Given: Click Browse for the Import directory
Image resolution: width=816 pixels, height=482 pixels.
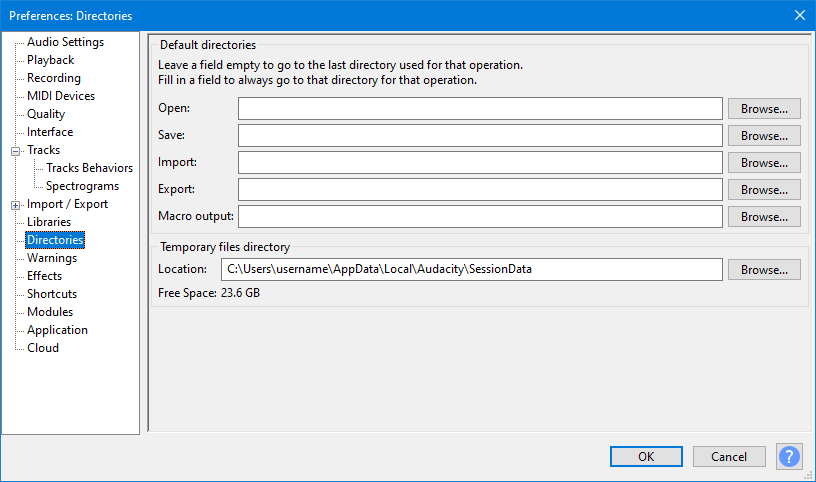Looking at the screenshot, I should pyautogui.click(x=764, y=163).
